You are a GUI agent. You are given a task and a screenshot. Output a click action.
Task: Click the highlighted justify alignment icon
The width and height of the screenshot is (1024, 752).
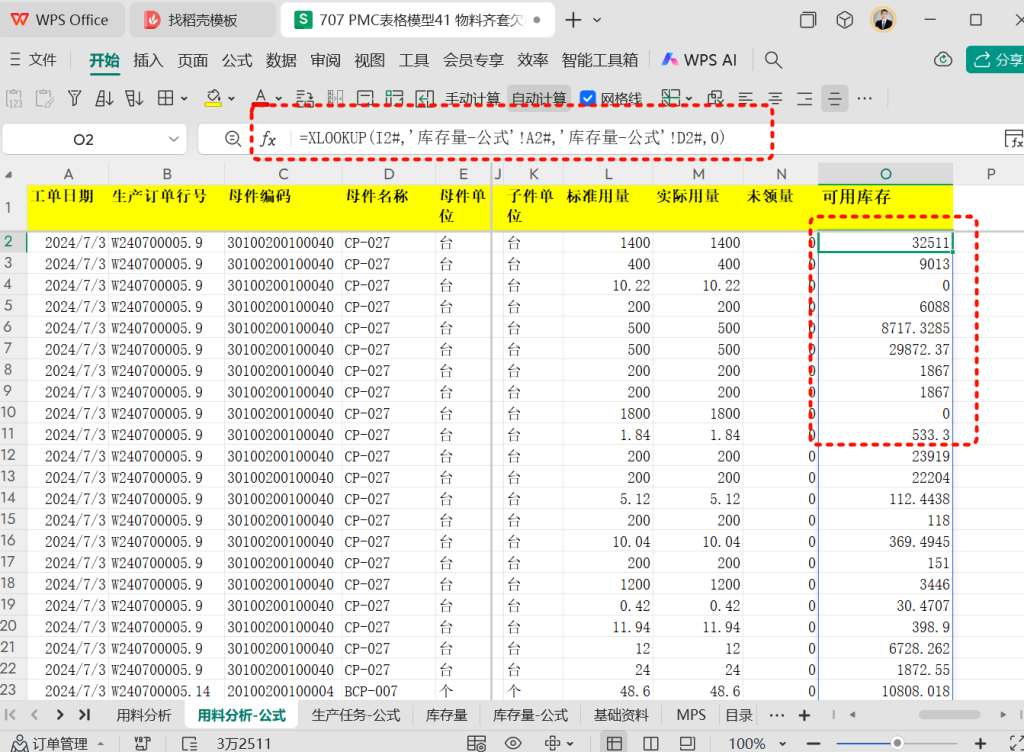pyautogui.click(x=835, y=99)
